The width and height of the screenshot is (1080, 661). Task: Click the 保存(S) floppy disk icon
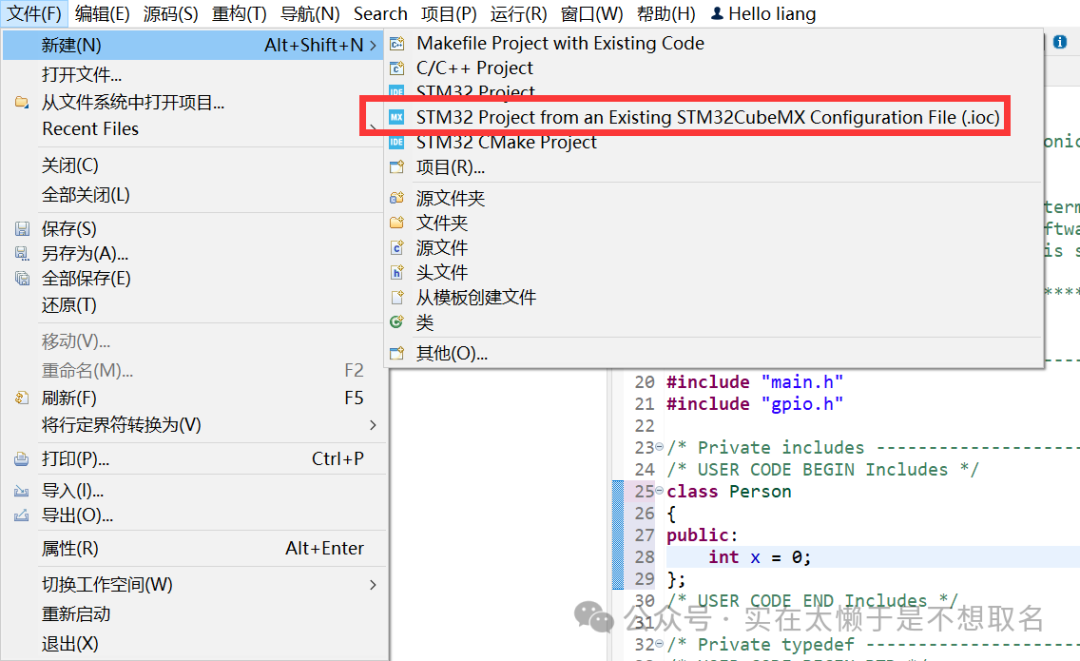tap(22, 229)
